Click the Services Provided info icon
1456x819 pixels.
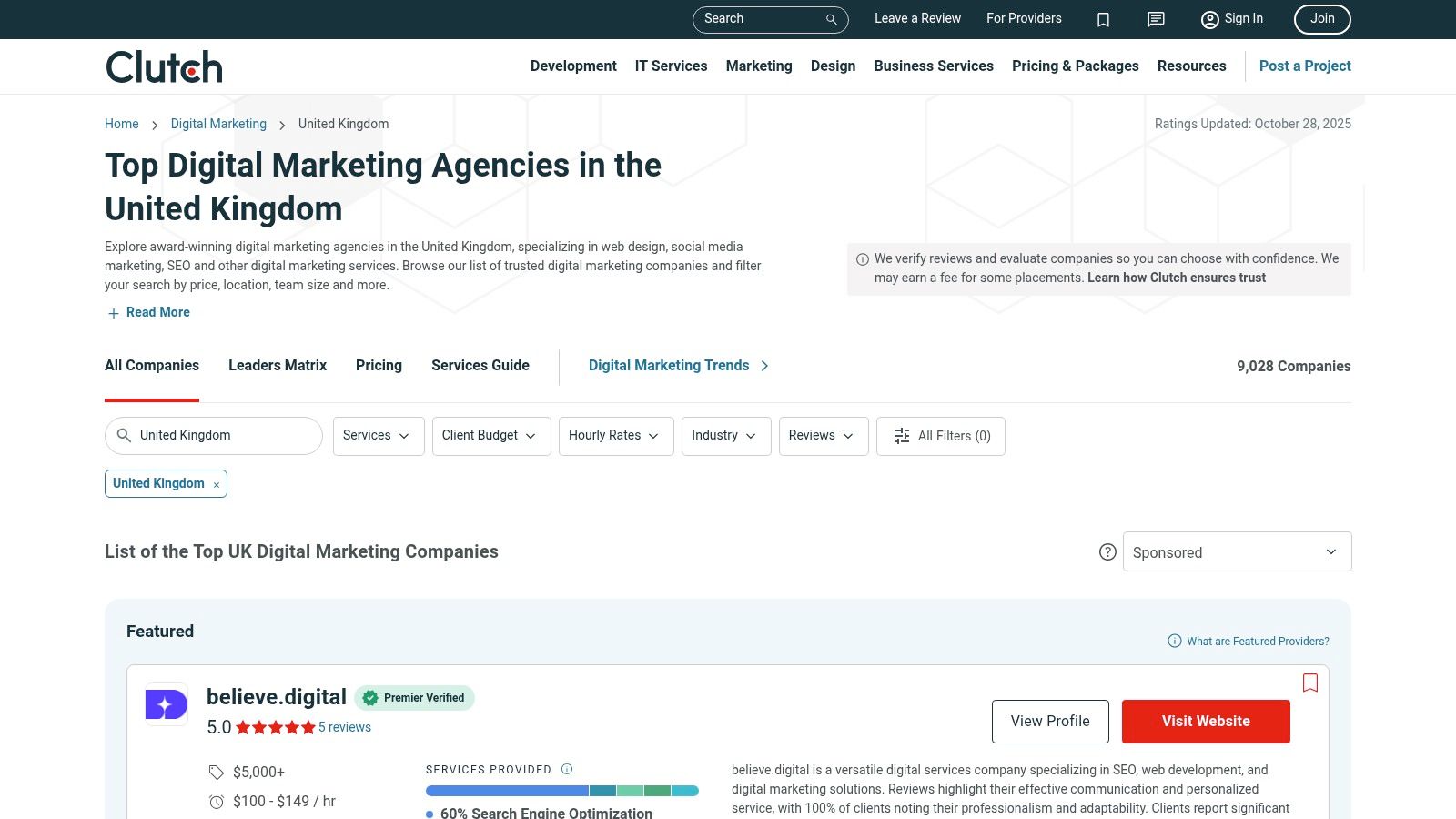[x=567, y=769]
